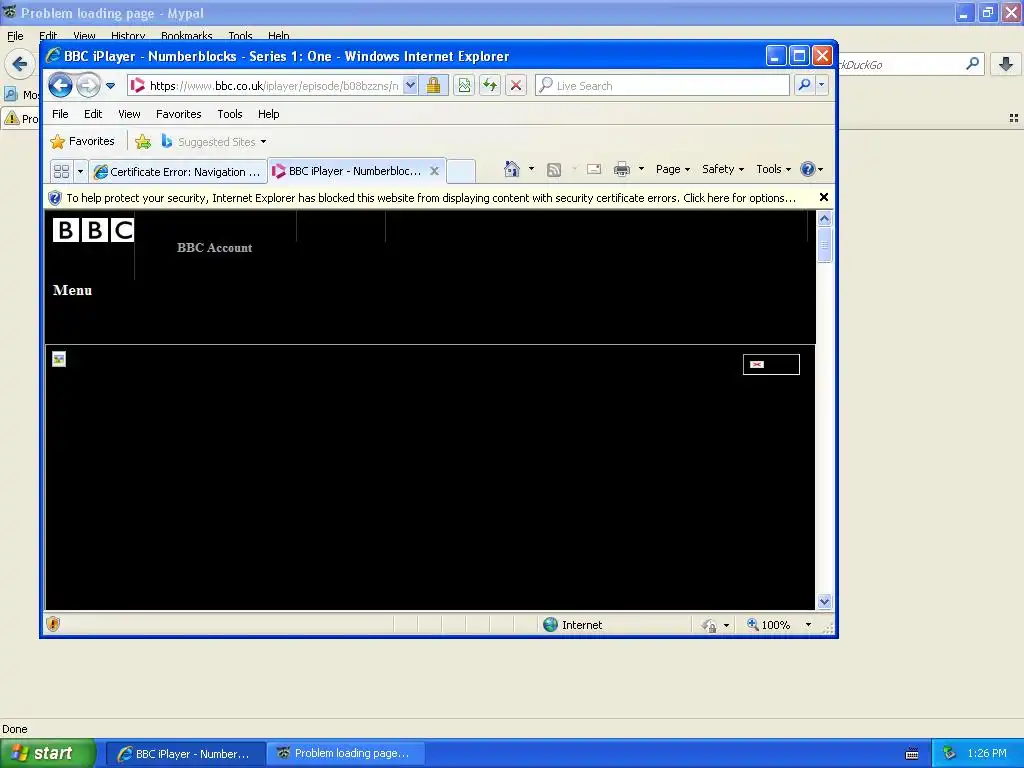Click the Print printer icon
The width and height of the screenshot is (1024, 768).
point(622,169)
